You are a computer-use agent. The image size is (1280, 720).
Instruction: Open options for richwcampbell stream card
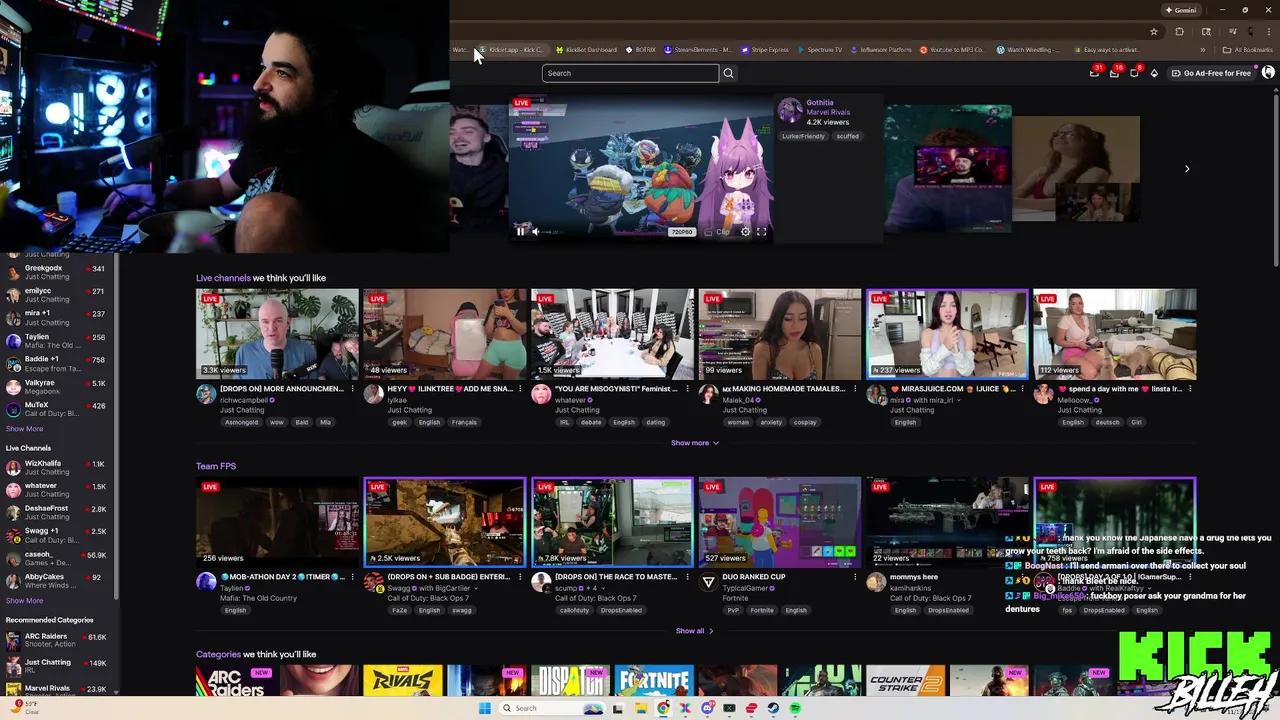point(352,389)
